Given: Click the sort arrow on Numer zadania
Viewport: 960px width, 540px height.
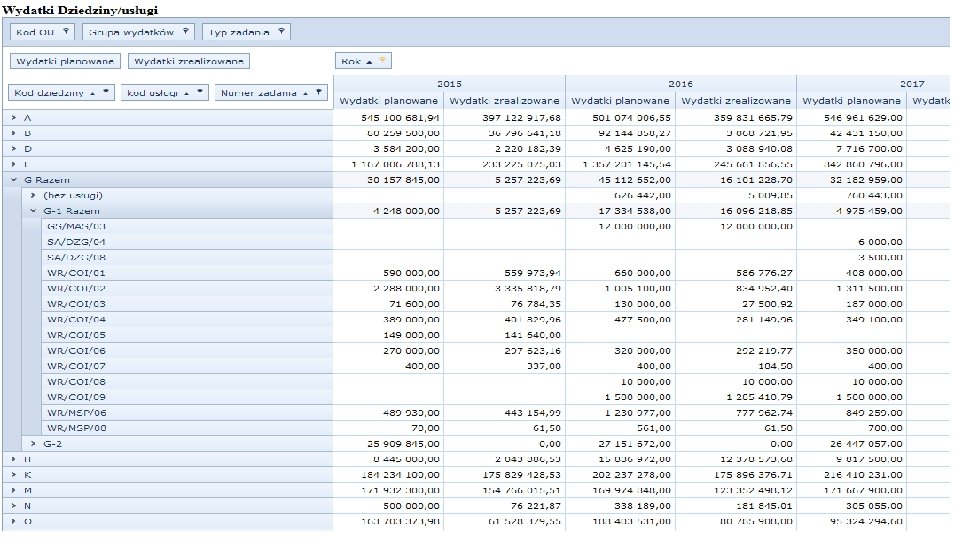Looking at the screenshot, I should coord(305,93).
